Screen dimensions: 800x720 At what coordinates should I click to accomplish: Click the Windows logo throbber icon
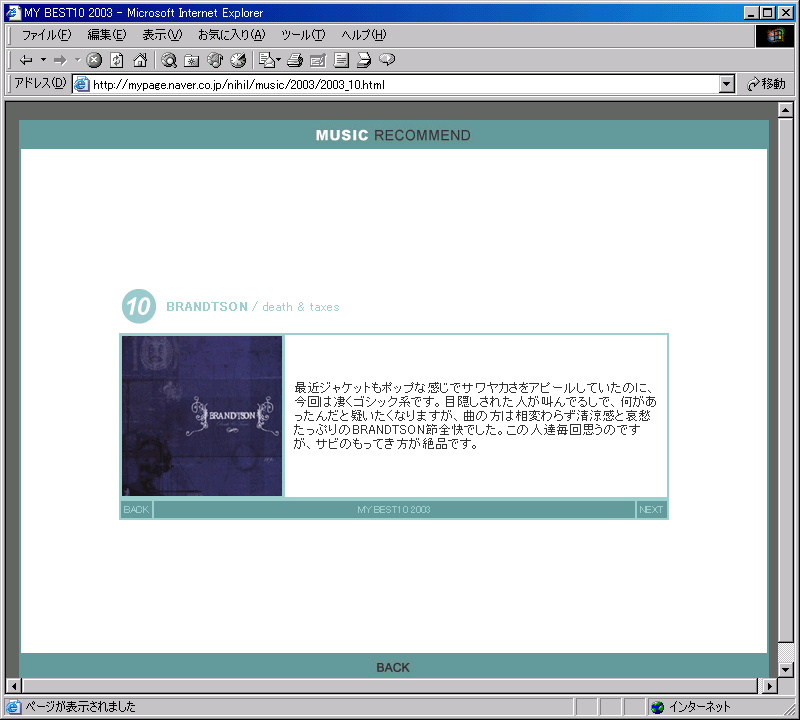click(x=774, y=35)
